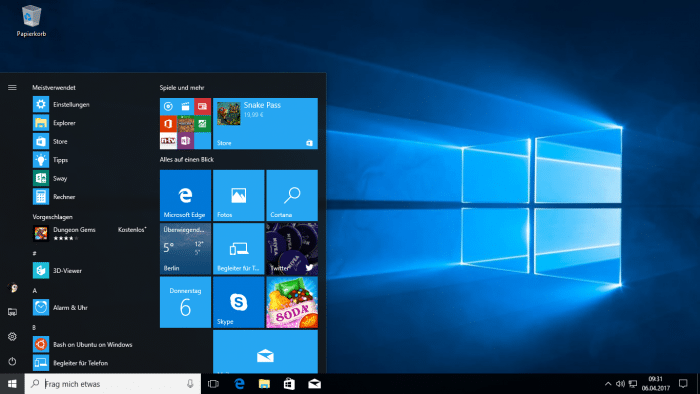The width and height of the screenshot is (700, 394).
Task: Open Filme & TV small tile
Action: (185, 106)
